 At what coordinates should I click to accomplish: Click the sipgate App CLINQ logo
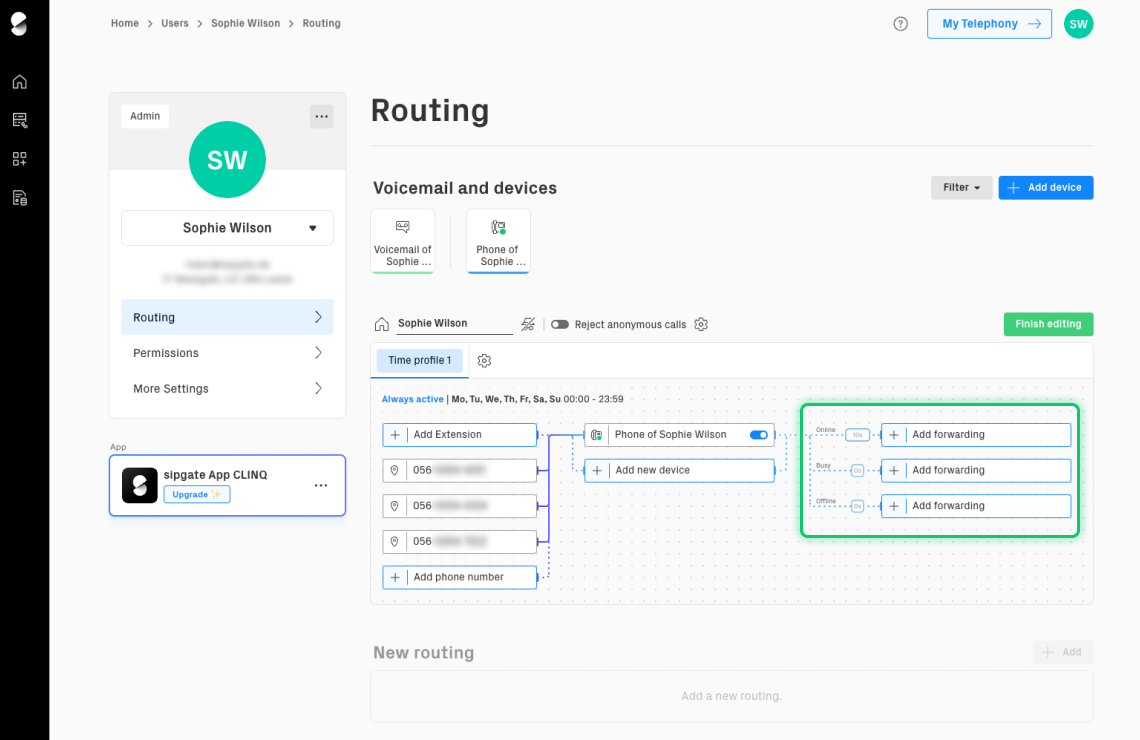click(x=140, y=486)
